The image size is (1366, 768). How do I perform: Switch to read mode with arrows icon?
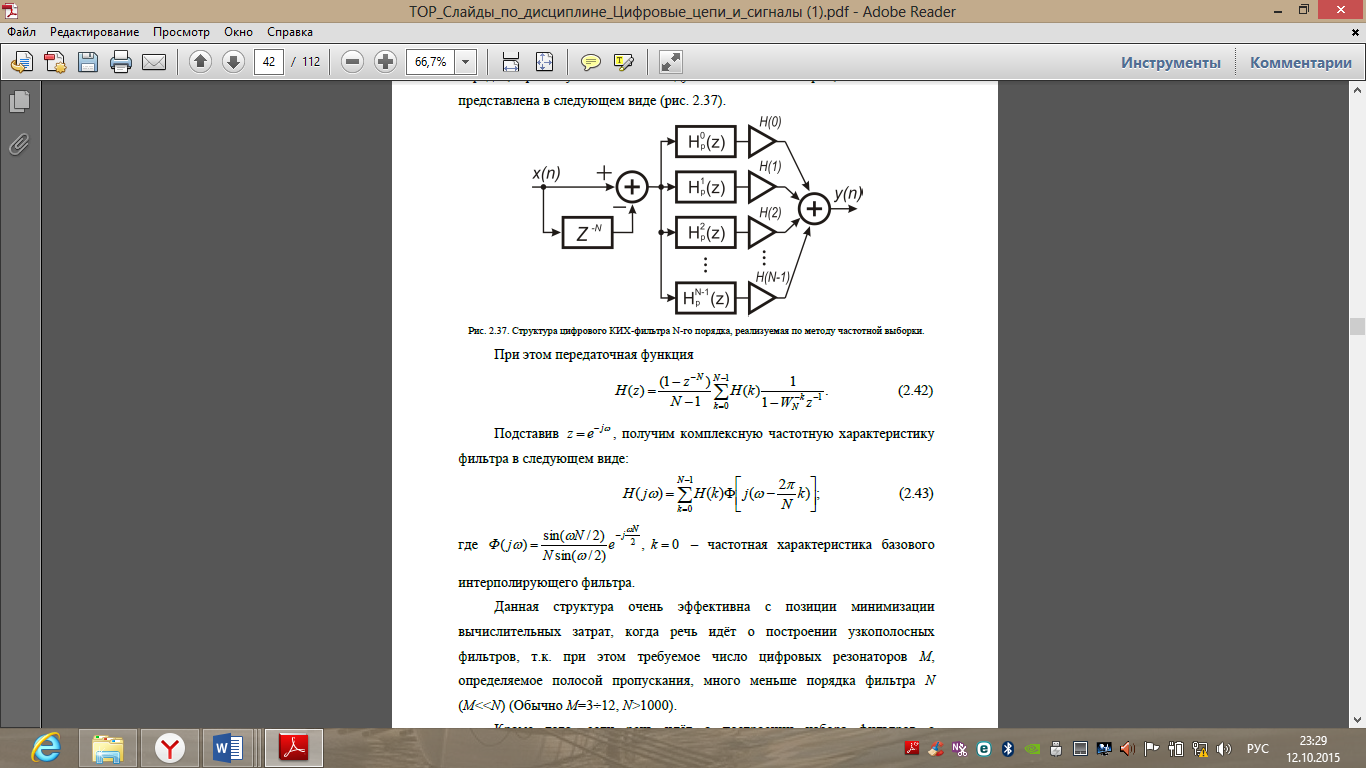[x=670, y=62]
